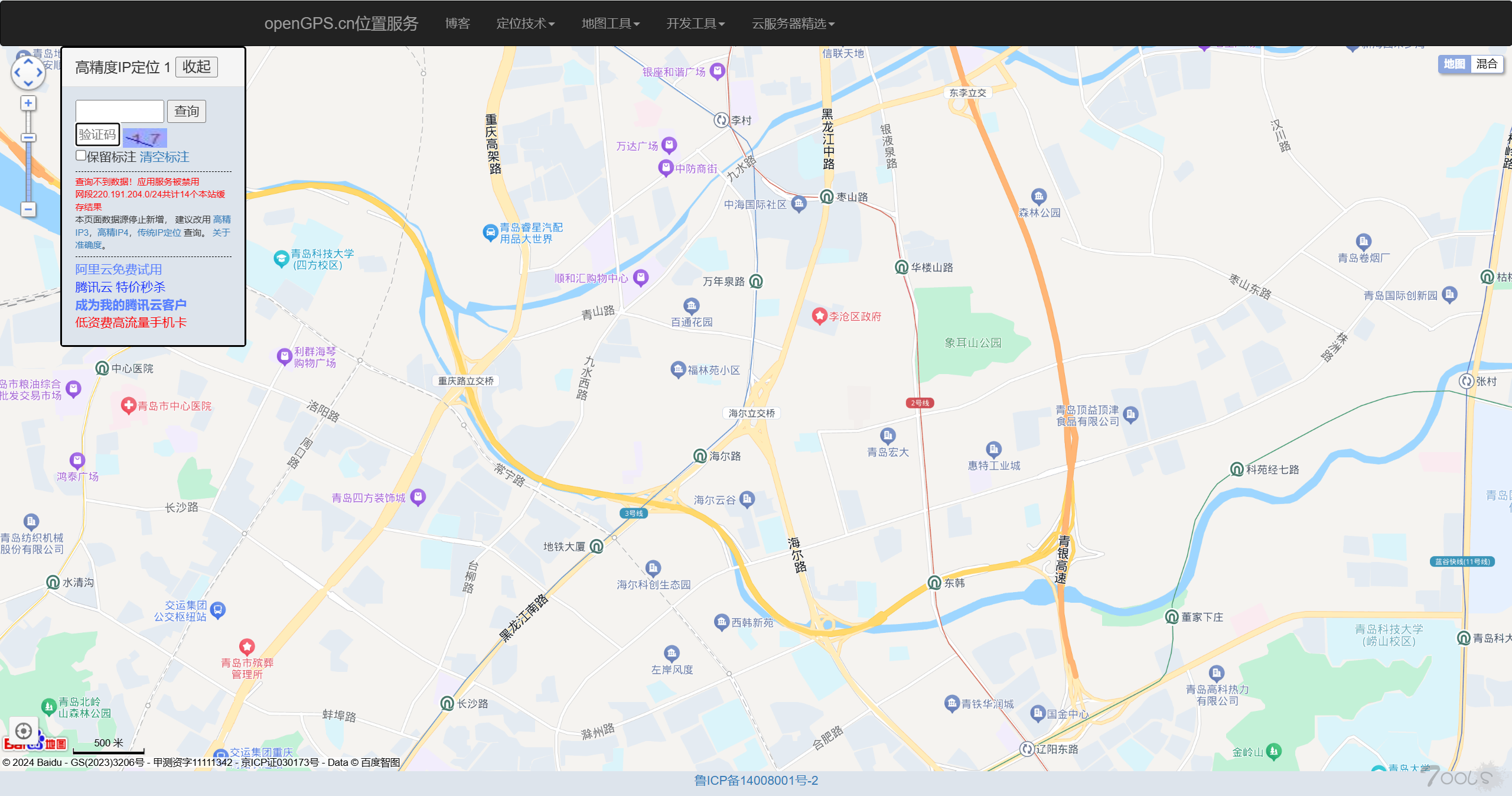The image size is (1512, 796).
Task: Click the 3号线 metro line badge
Action: point(634,513)
